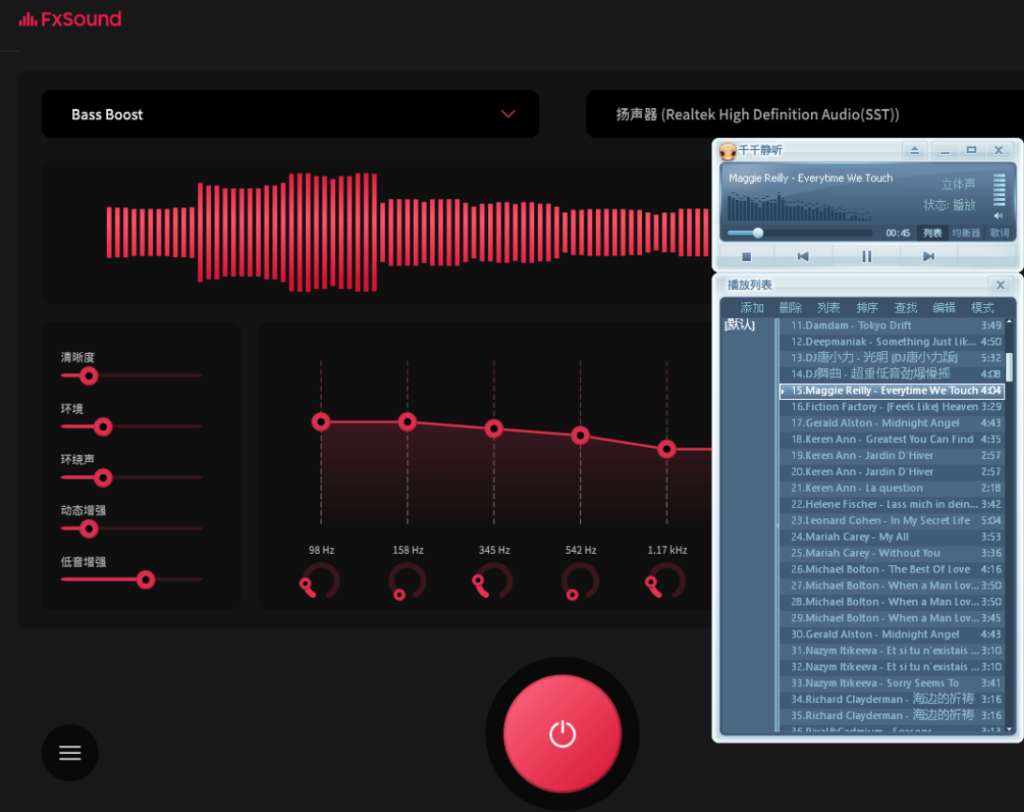Open the 删除 menu in the playlist
This screenshot has height=812, width=1024.
click(790, 308)
